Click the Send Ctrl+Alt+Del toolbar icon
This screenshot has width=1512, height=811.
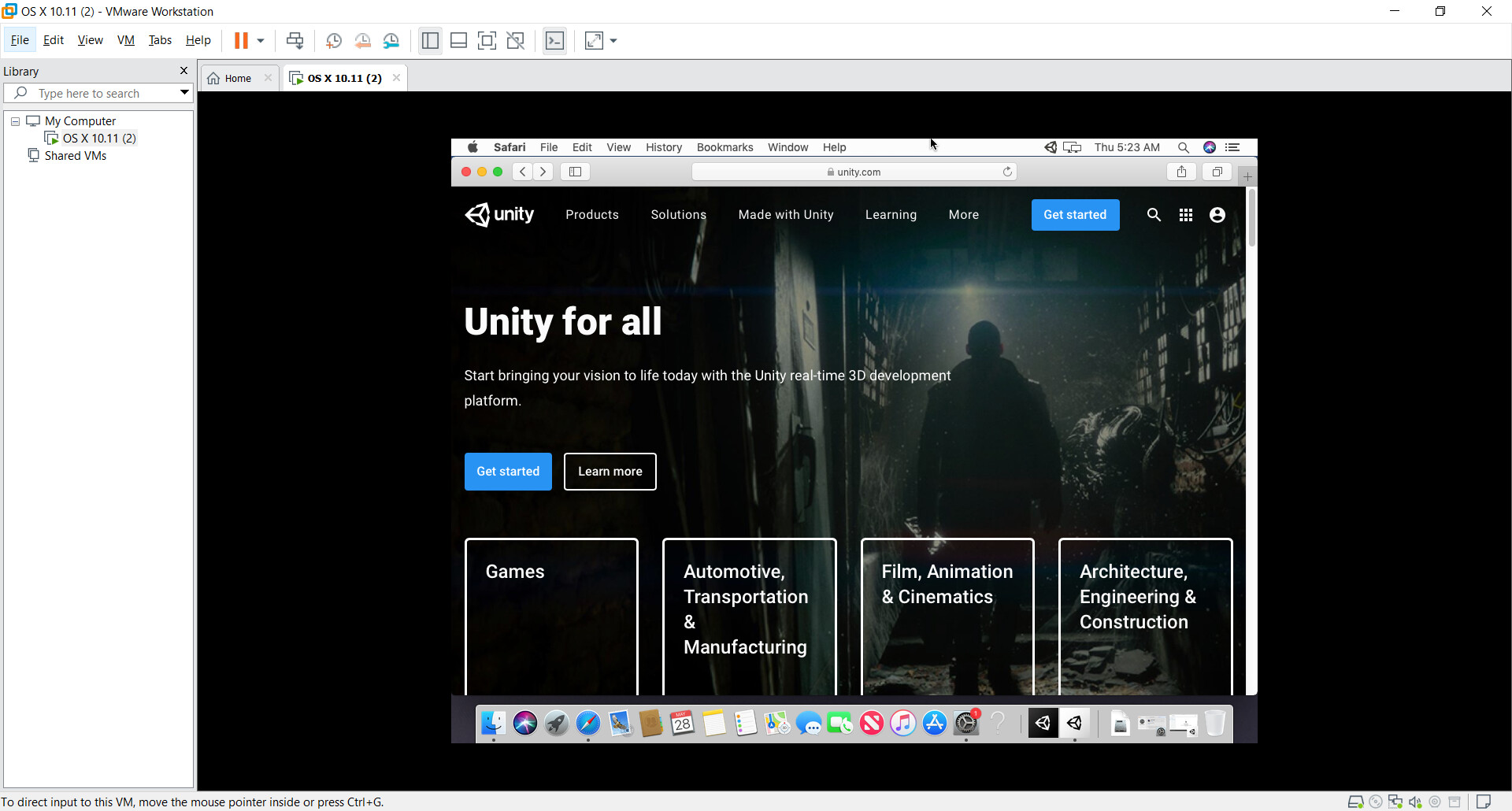[295, 41]
